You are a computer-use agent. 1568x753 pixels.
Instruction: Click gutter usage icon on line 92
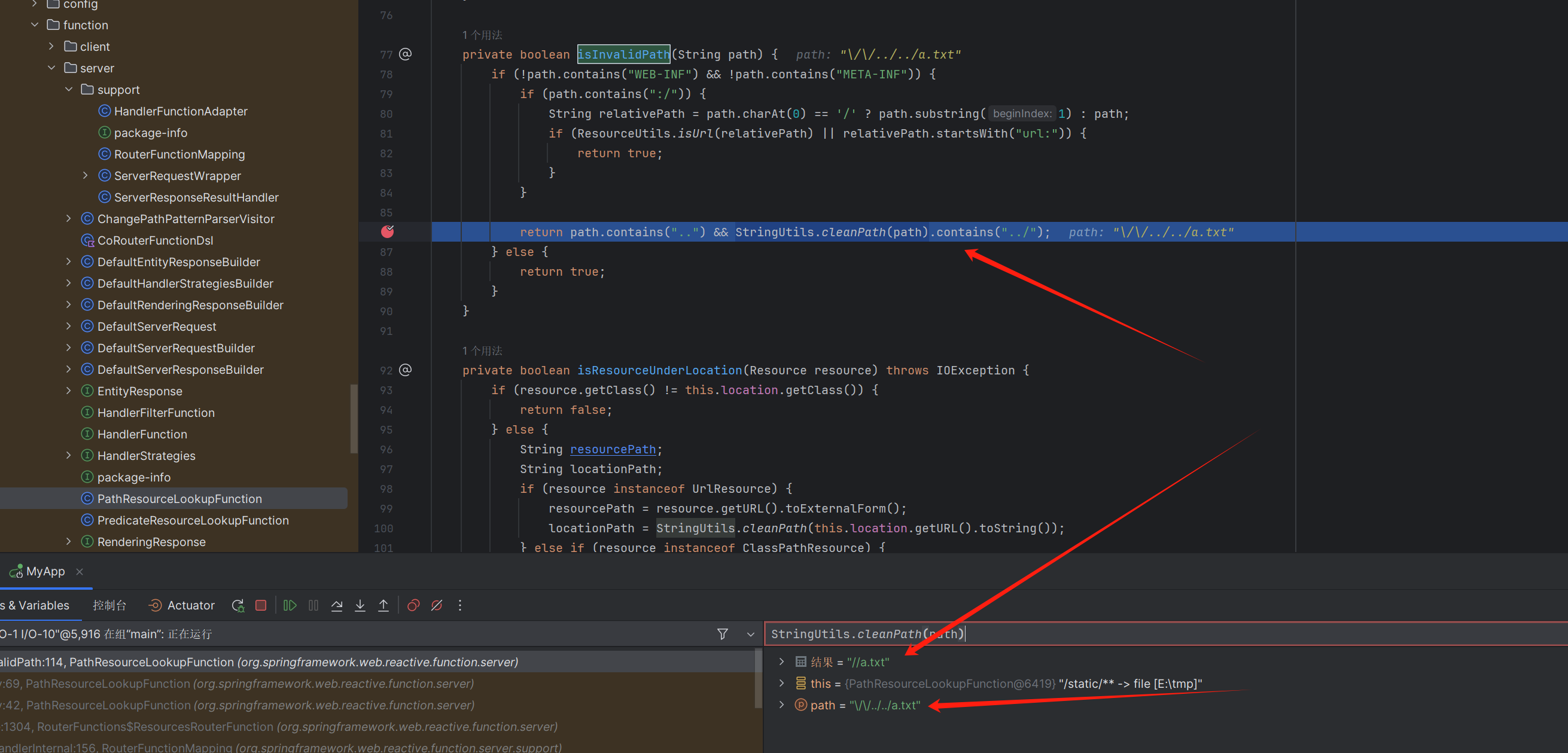click(x=406, y=370)
